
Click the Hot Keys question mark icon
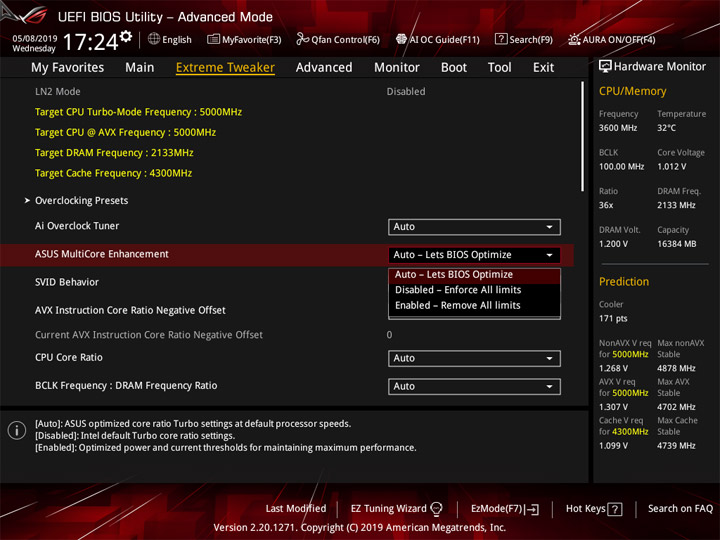tap(614, 509)
